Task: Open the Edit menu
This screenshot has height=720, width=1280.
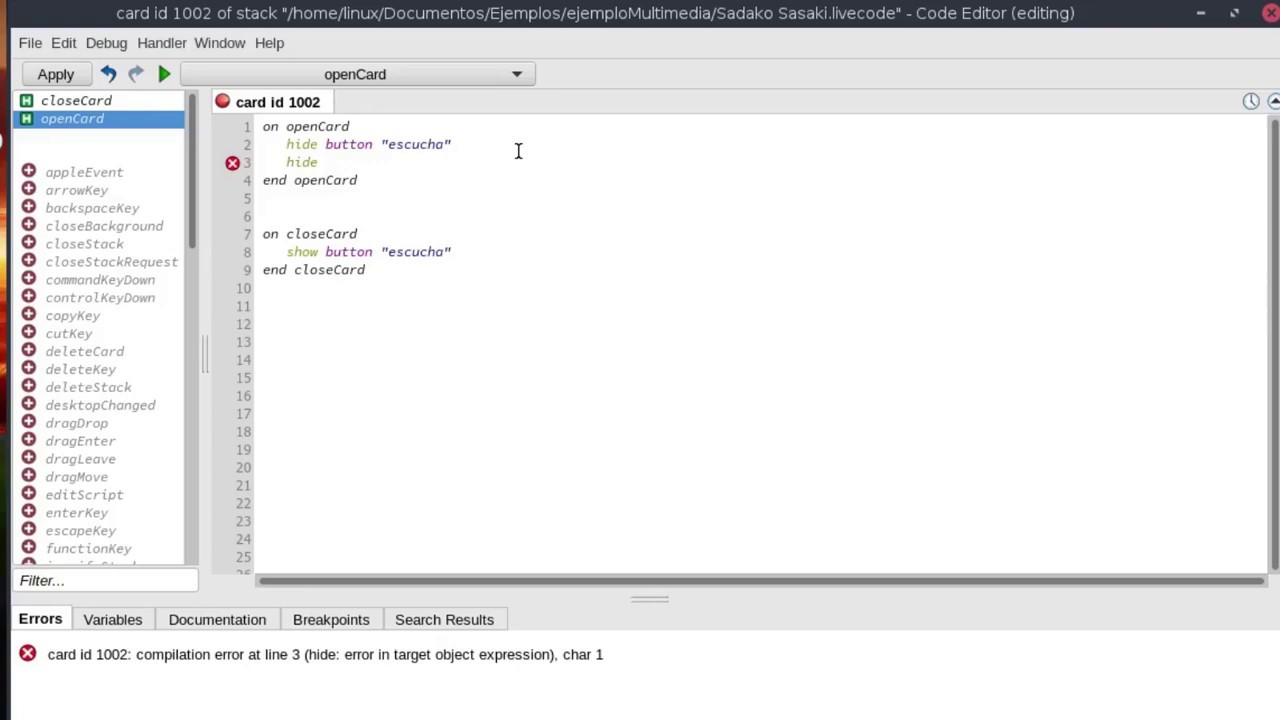Action: pos(63,43)
